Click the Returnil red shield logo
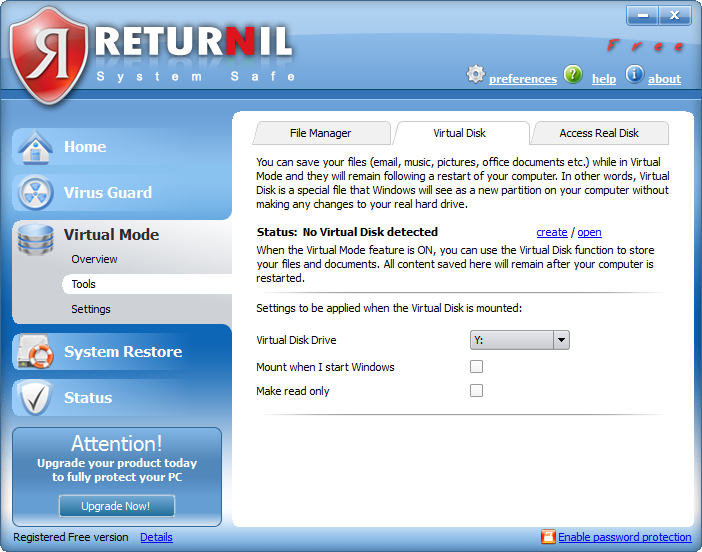Screen dimensions: 702x552 point(49,55)
